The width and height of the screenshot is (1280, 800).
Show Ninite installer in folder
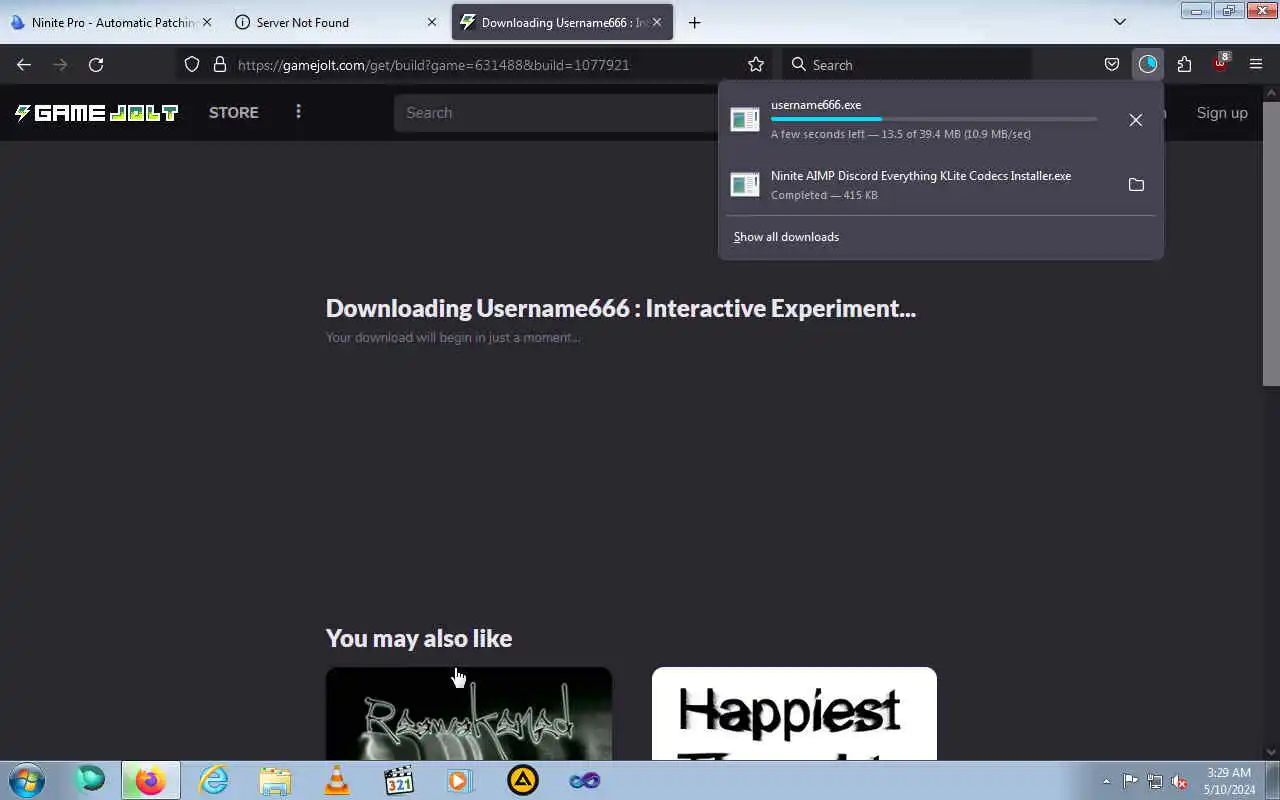[1136, 185]
